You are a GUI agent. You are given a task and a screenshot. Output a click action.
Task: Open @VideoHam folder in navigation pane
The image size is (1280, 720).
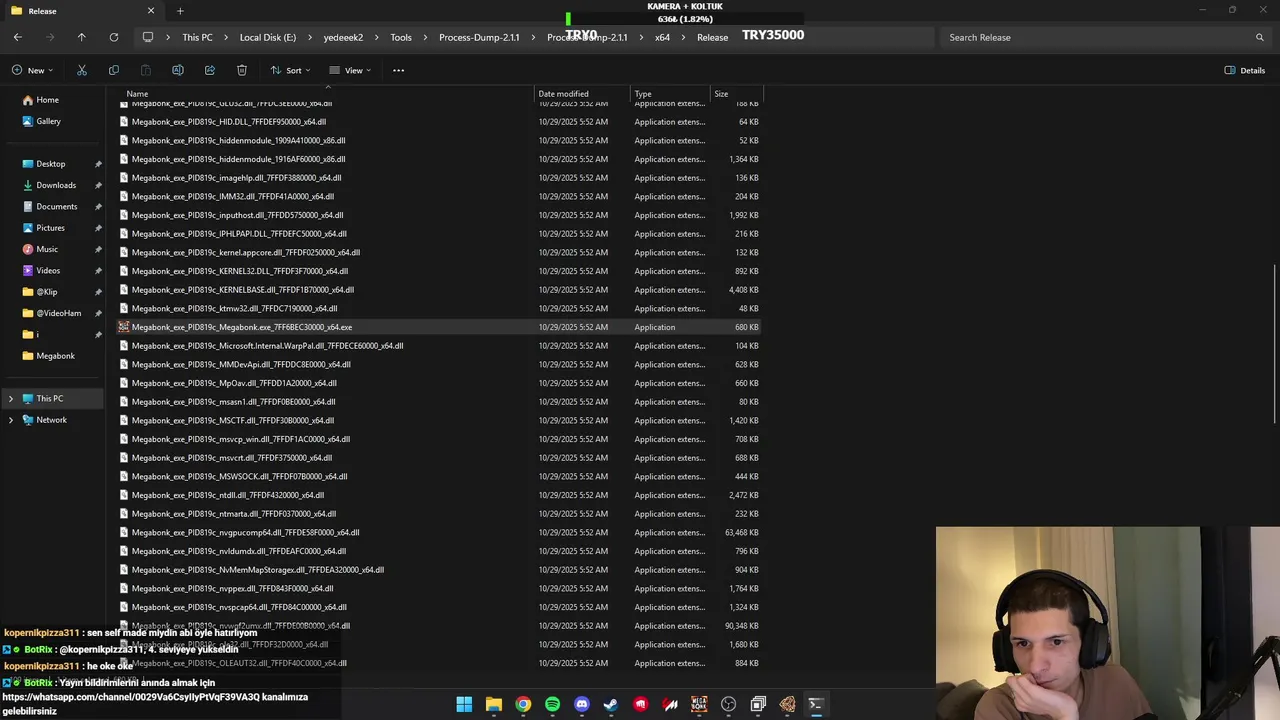pos(58,313)
